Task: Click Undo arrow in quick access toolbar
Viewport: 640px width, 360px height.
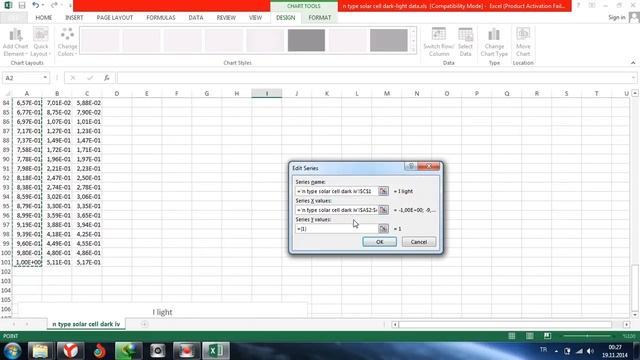Action: point(36,6)
